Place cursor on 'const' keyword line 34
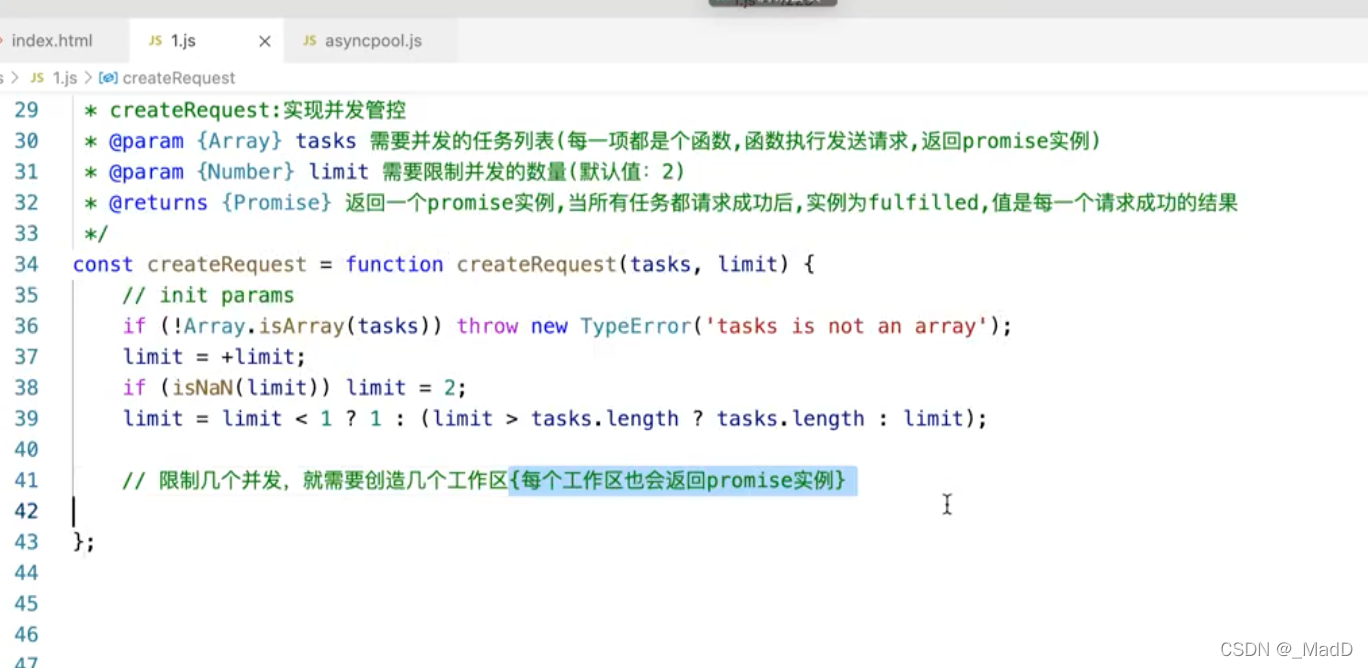This screenshot has height=668, width=1368. (103, 264)
